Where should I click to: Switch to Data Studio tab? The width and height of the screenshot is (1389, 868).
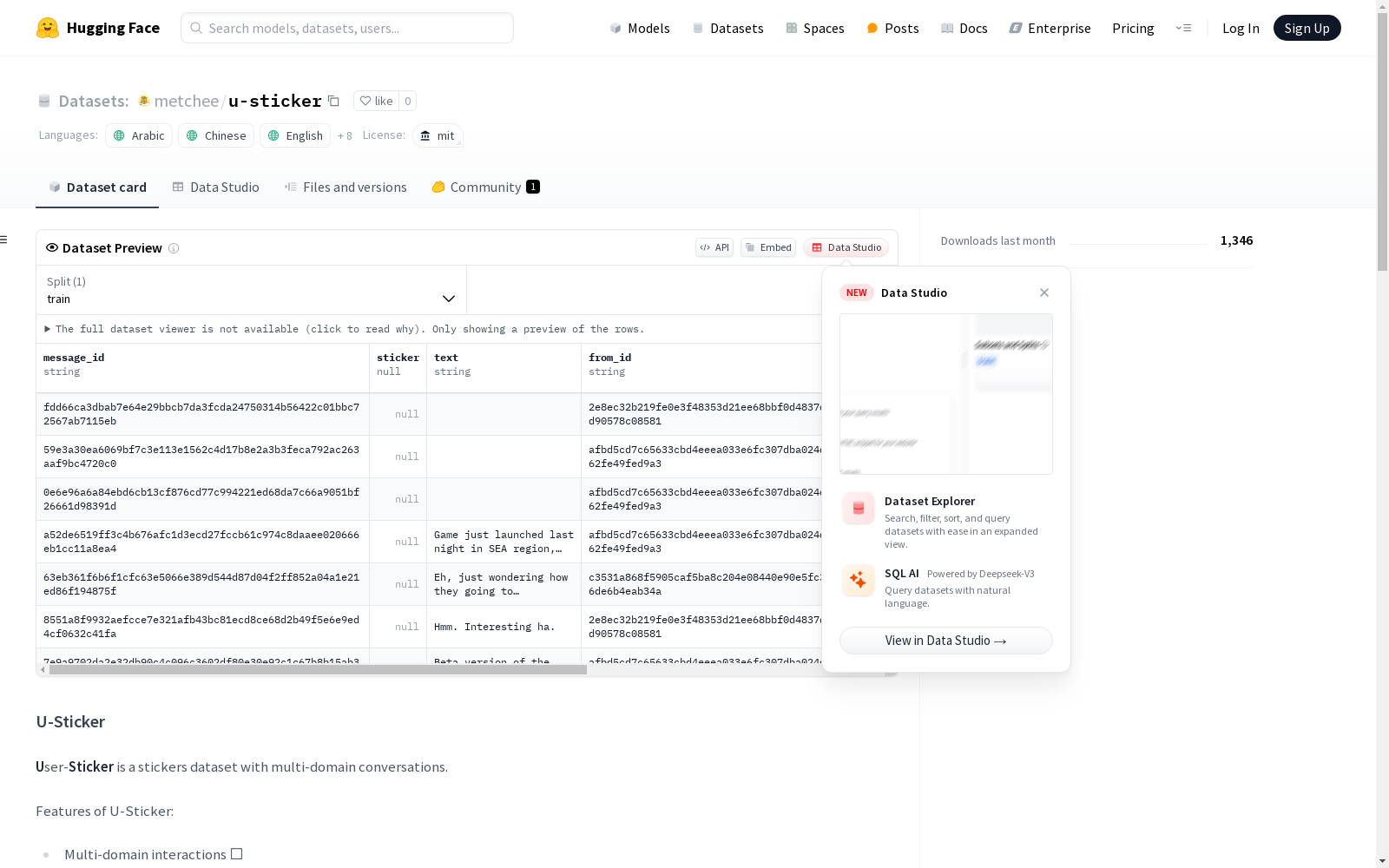point(216,187)
